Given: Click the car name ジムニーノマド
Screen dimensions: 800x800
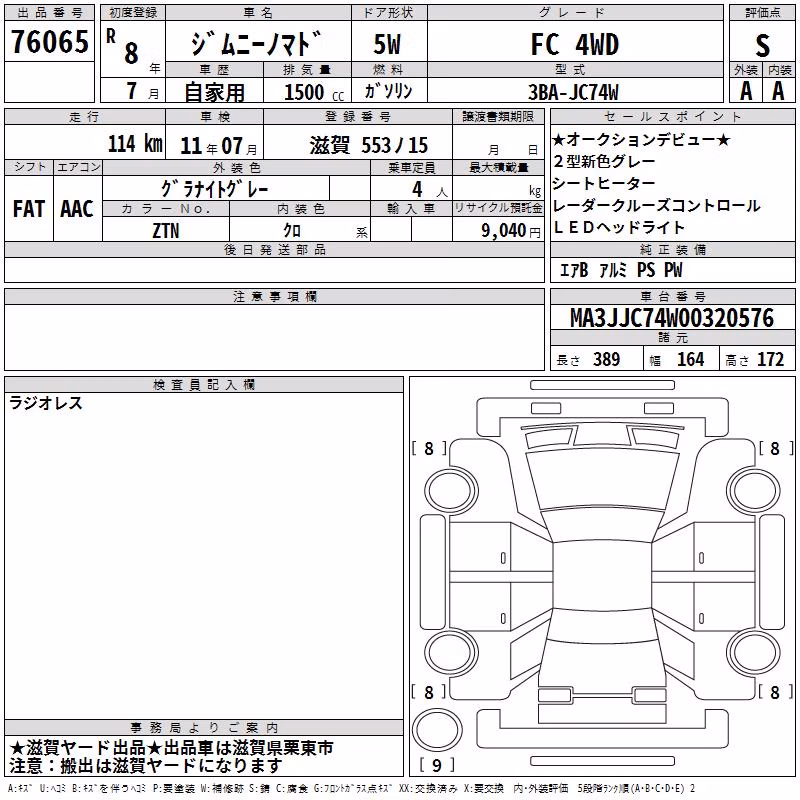Looking at the screenshot, I should [257, 44].
